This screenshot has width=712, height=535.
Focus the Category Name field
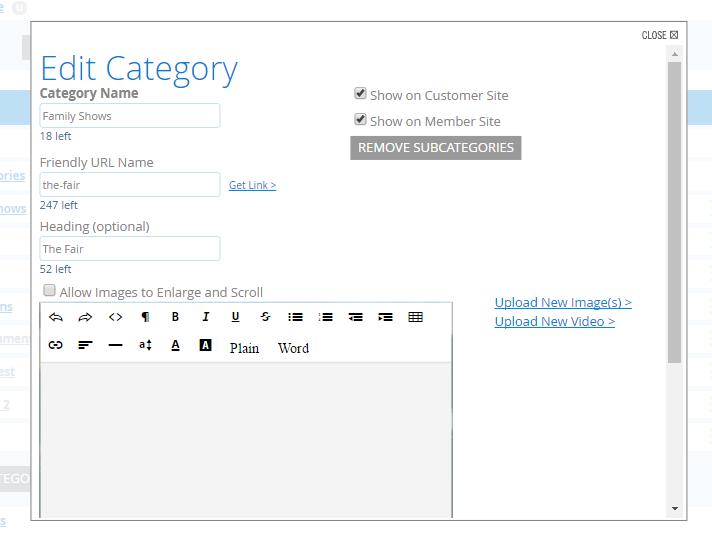tap(130, 116)
